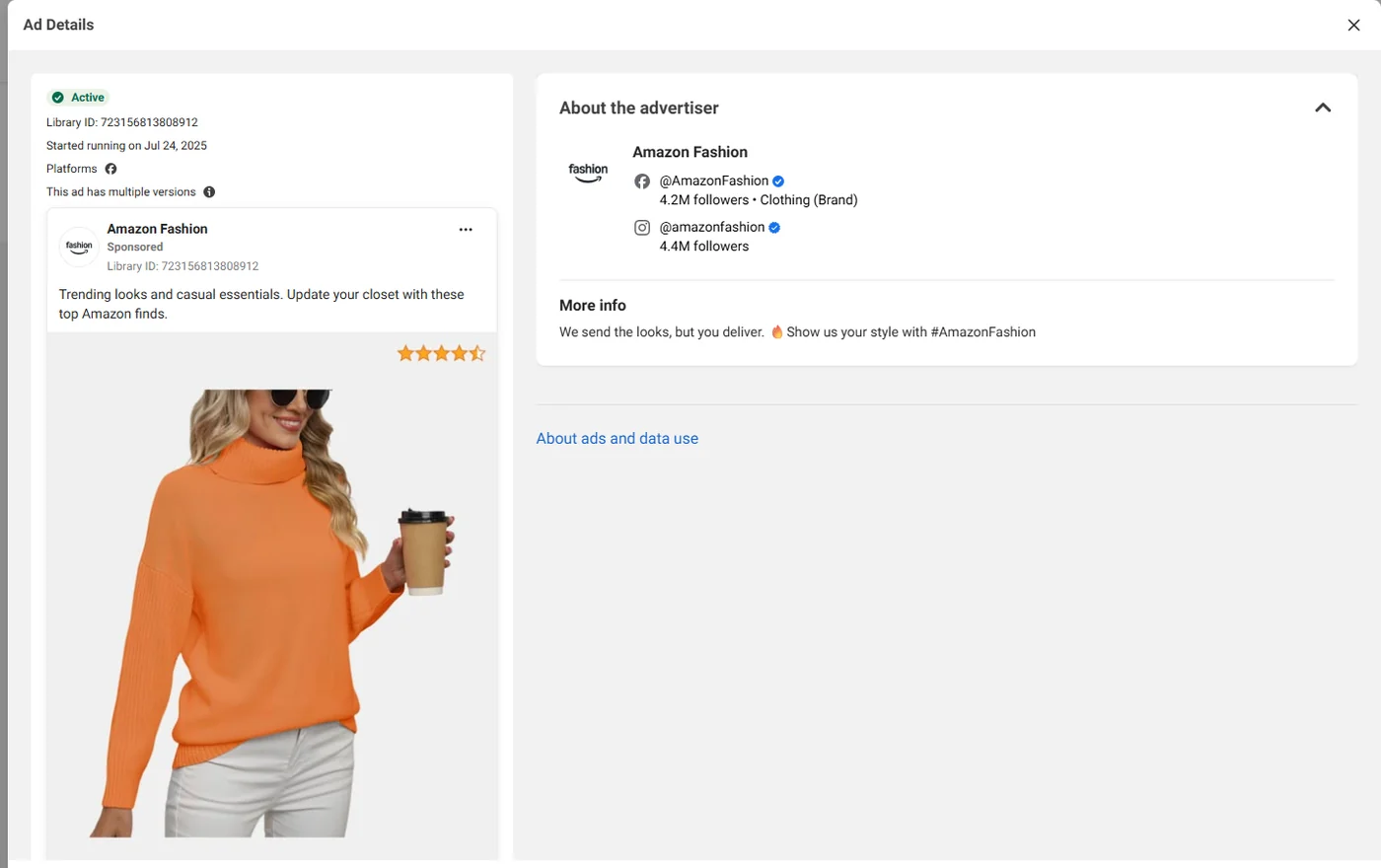Collapse the About the advertiser section
Screen dimensions: 1381x868
pyautogui.click(x=1323, y=108)
